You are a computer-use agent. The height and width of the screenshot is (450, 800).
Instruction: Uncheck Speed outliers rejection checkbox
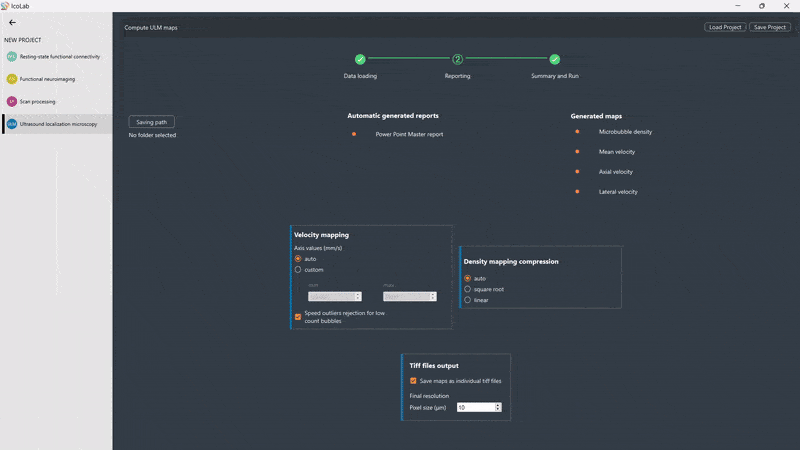pos(298,317)
